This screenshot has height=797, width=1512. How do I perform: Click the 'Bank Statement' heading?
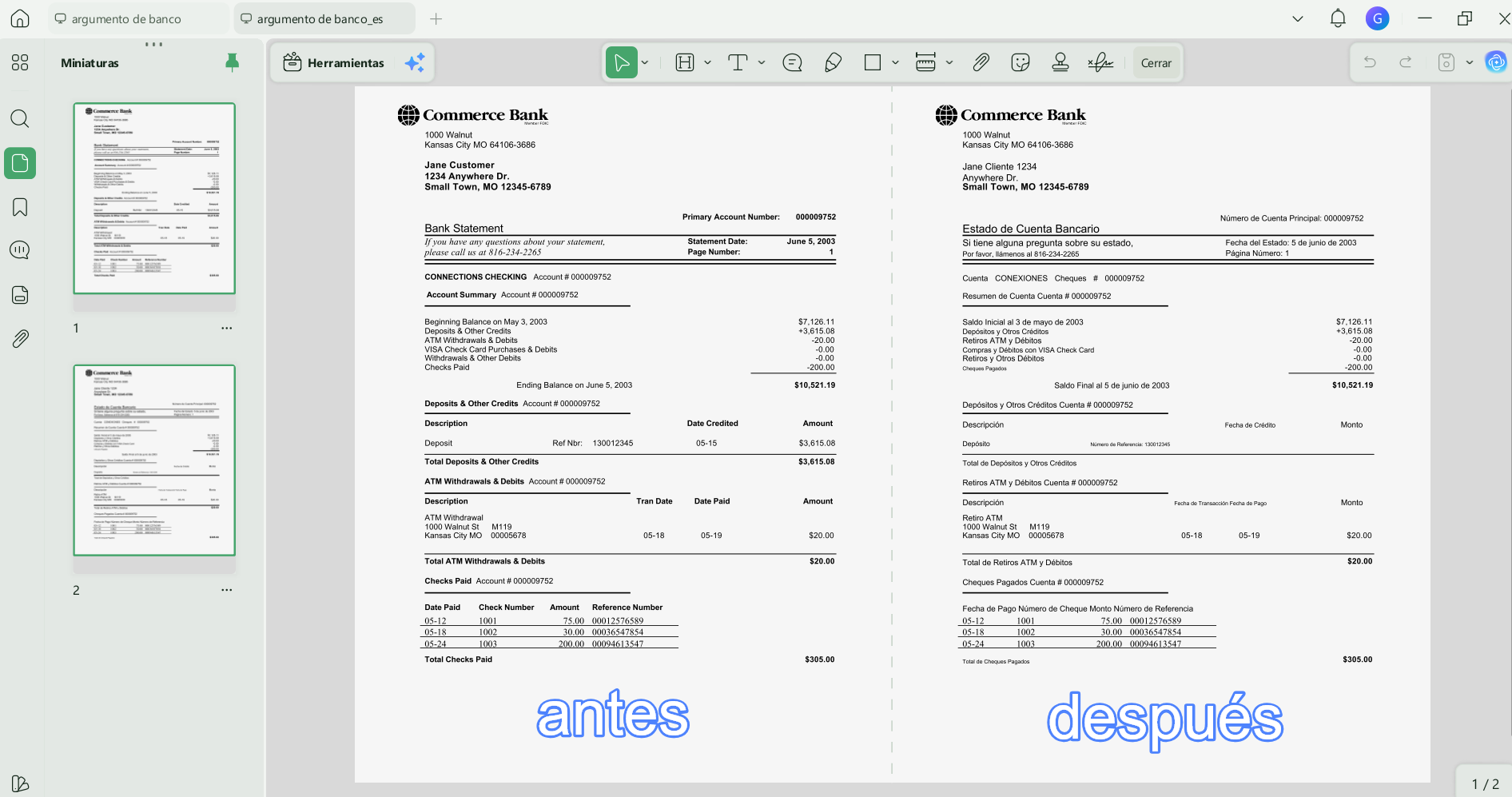point(464,229)
